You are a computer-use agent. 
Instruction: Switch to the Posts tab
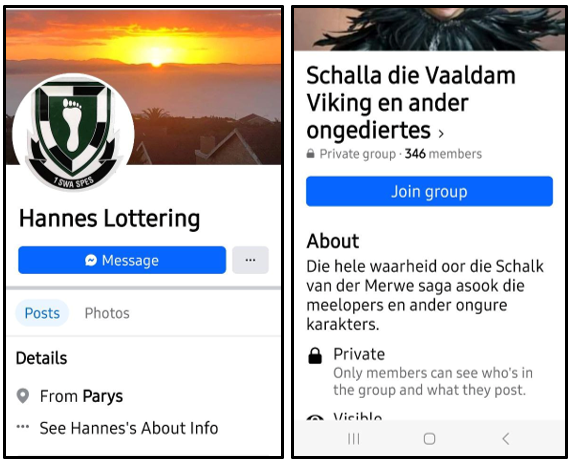[42, 313]
